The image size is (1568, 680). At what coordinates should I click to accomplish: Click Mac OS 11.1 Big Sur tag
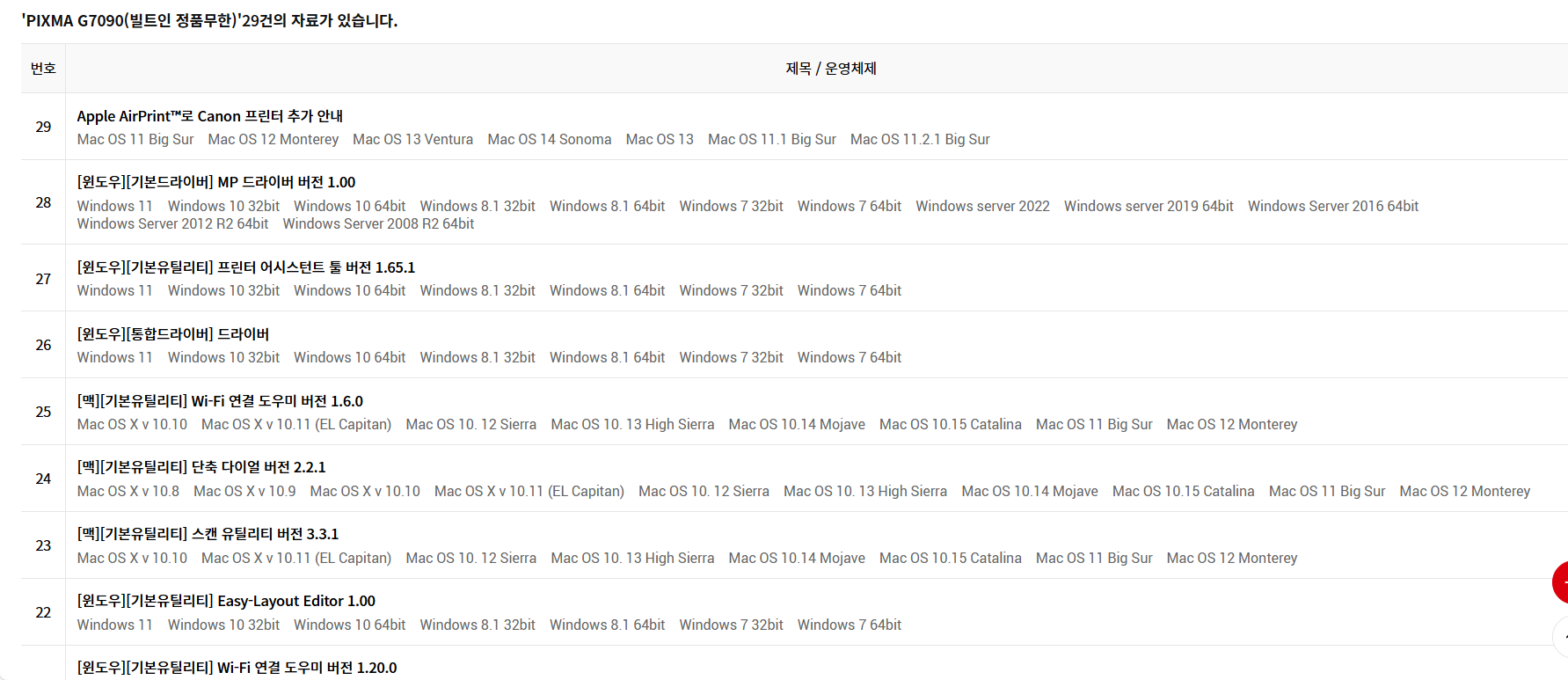(x=772, y=139)
